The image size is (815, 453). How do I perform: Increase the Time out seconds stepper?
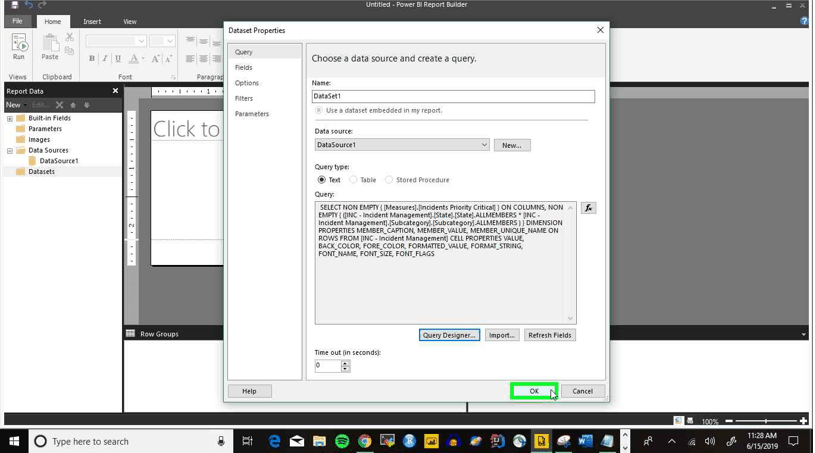(x=345, y=363)
